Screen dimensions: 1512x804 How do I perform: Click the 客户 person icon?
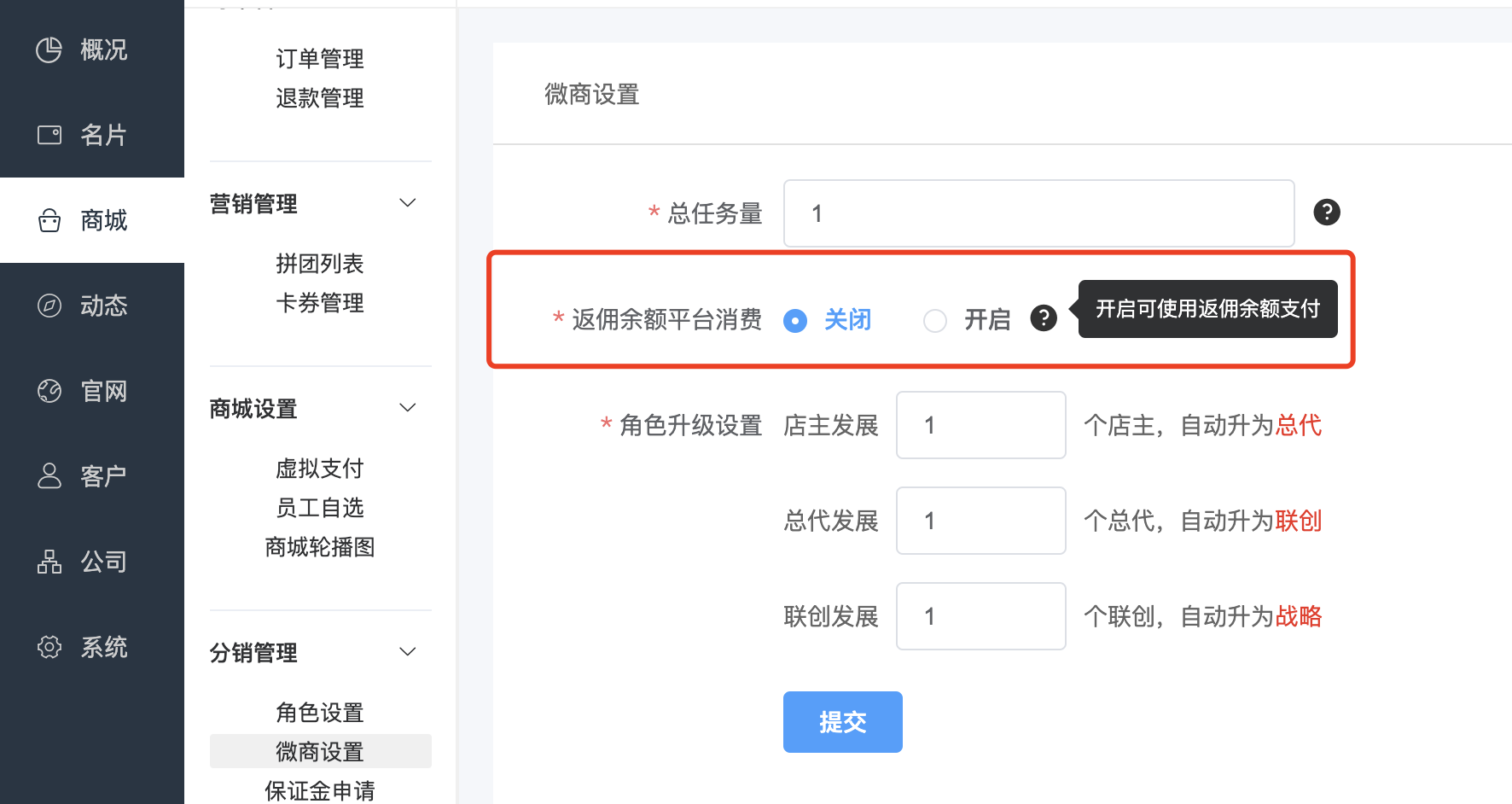click(x=49, y=476)
